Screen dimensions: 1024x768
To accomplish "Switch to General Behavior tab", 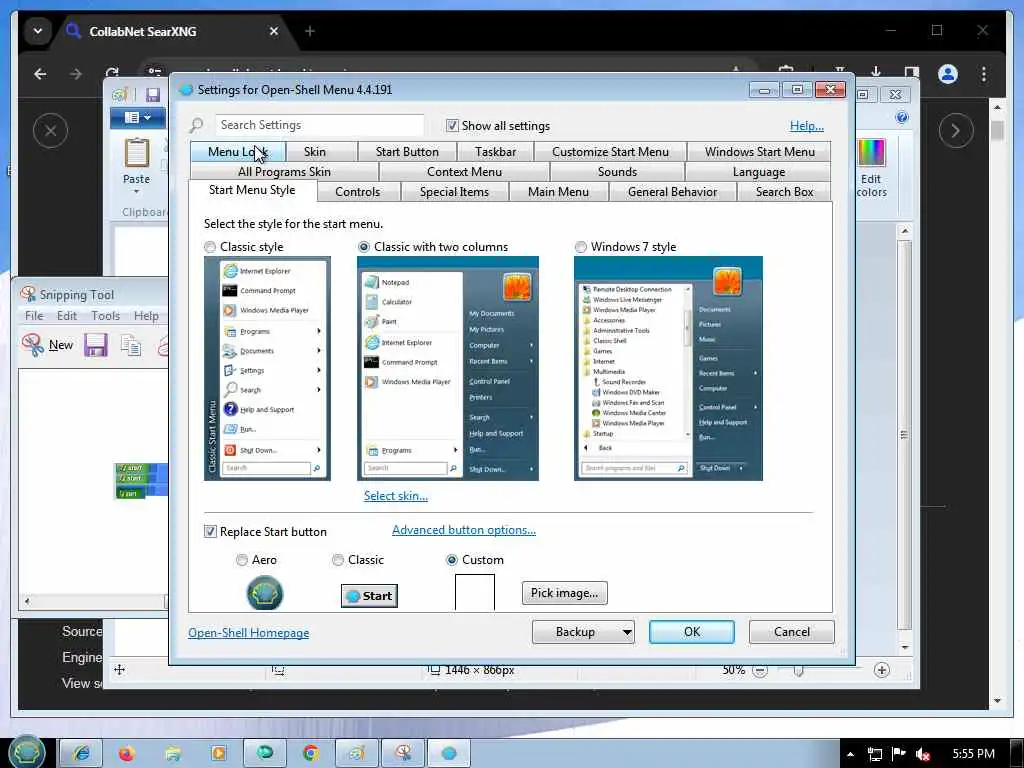I will 672,192.
